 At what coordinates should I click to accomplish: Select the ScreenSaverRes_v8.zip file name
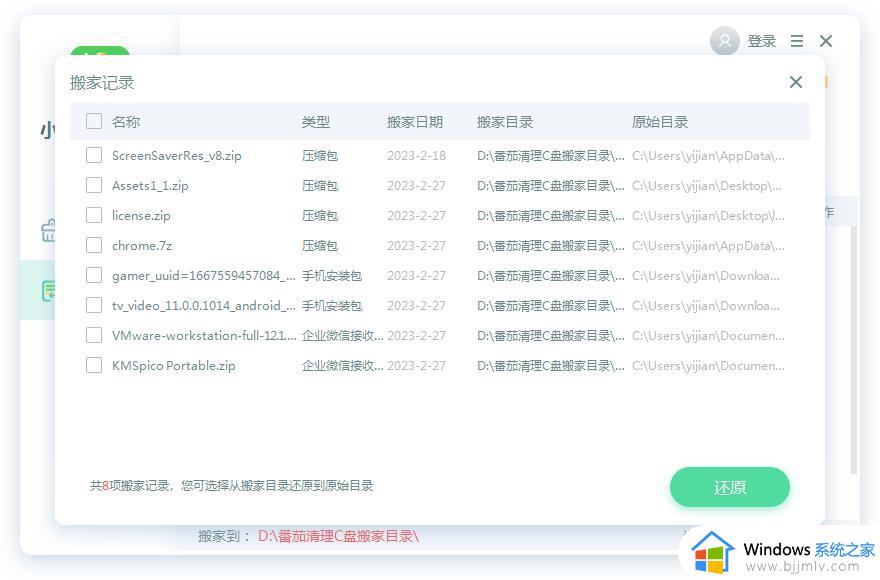[177, 156]
